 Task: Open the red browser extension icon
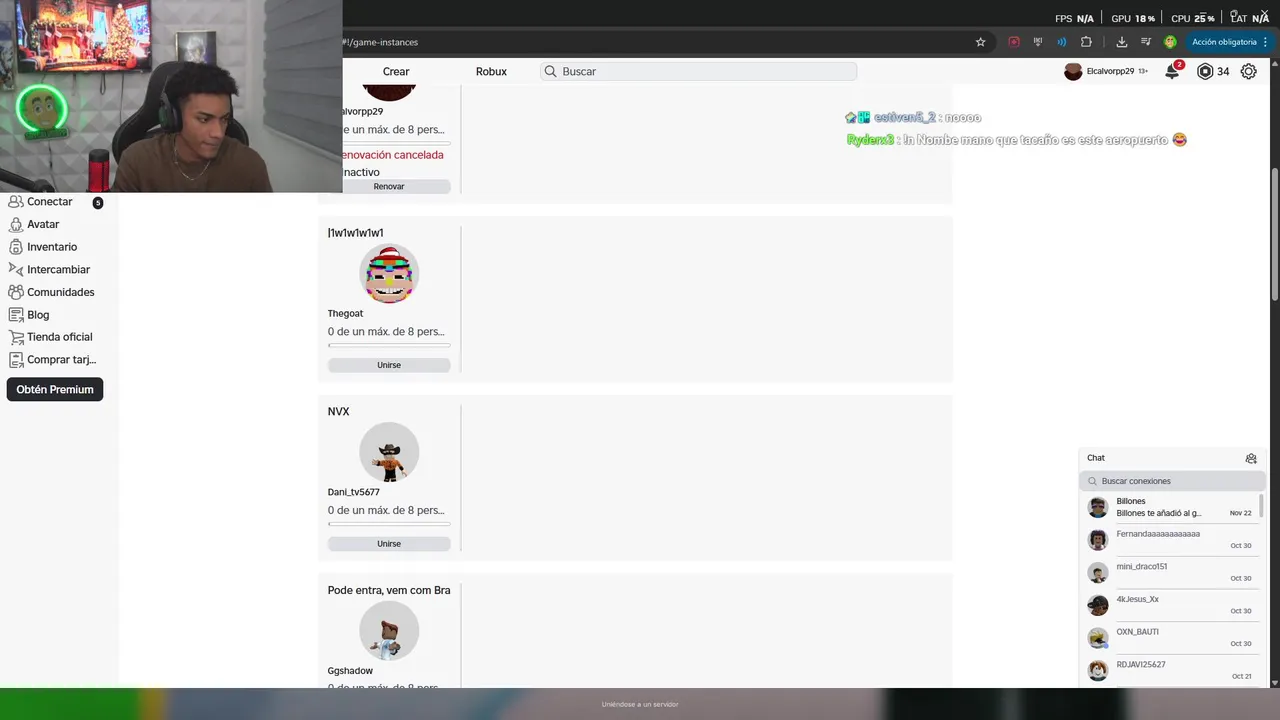click(1014, 42)
